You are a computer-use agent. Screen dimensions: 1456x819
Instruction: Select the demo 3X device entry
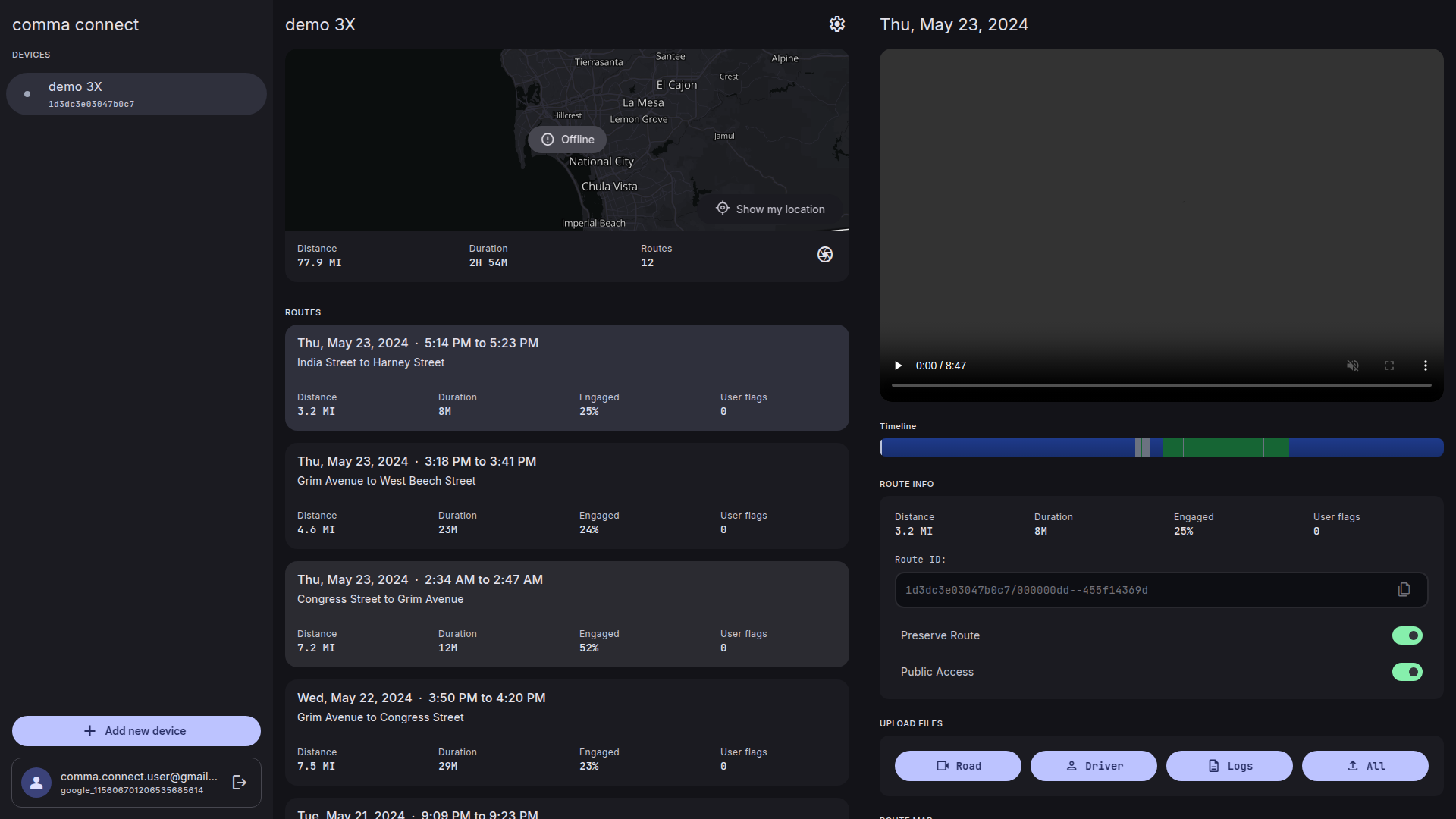(x=136, y=94)
